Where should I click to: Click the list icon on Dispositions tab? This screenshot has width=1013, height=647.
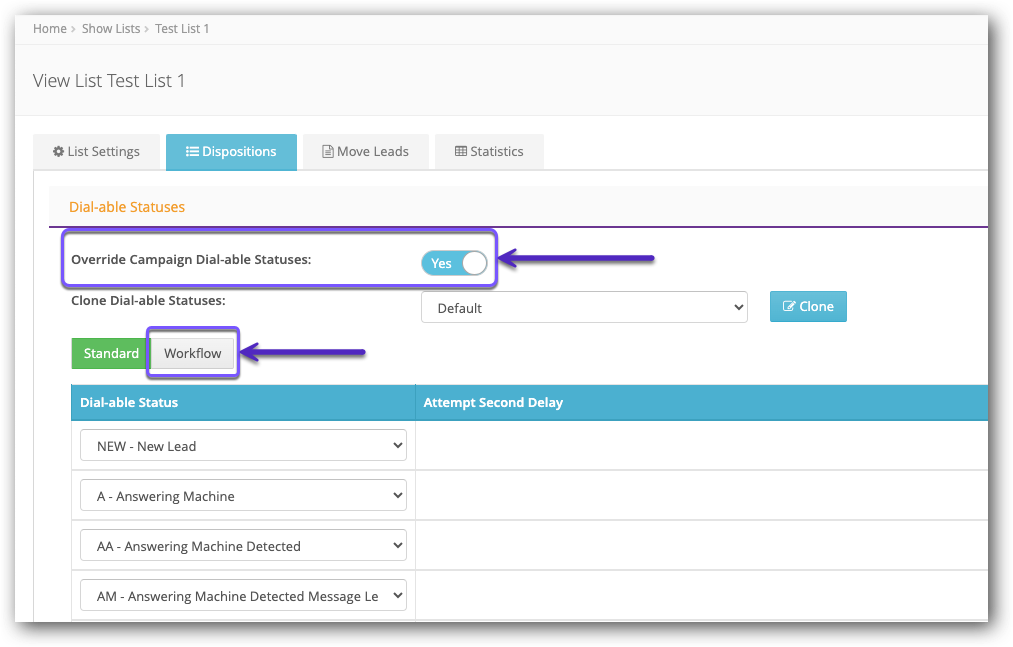point(193,152)
